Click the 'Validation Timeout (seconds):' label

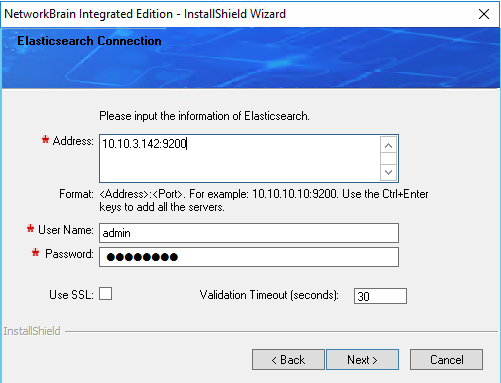click(x=269, y=295)
